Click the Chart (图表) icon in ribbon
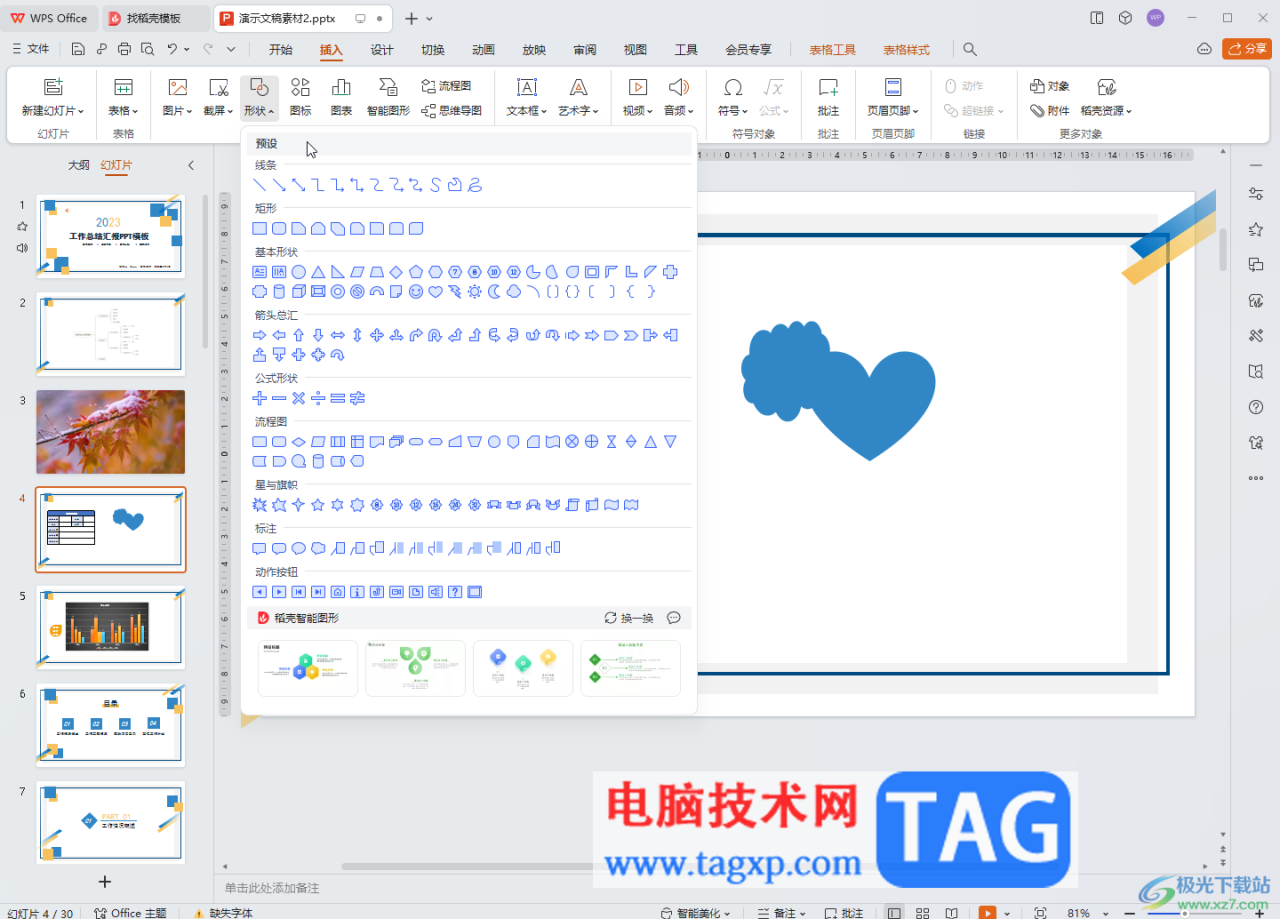The height and width of the screenshot is (919, 1280). click(x=341, y=98)
